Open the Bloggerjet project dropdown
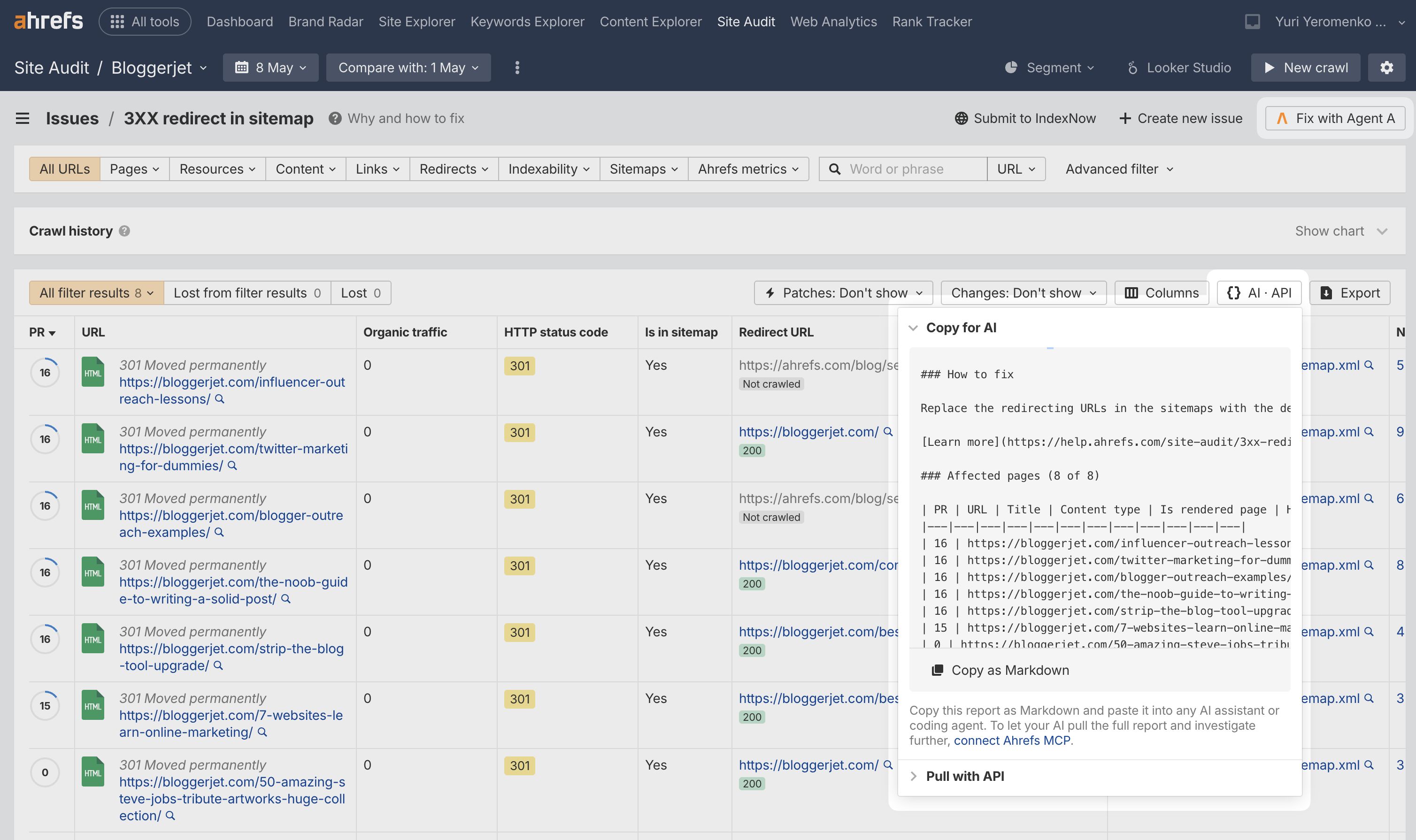This screenshot has width=1416, height=840. (159, 68)
